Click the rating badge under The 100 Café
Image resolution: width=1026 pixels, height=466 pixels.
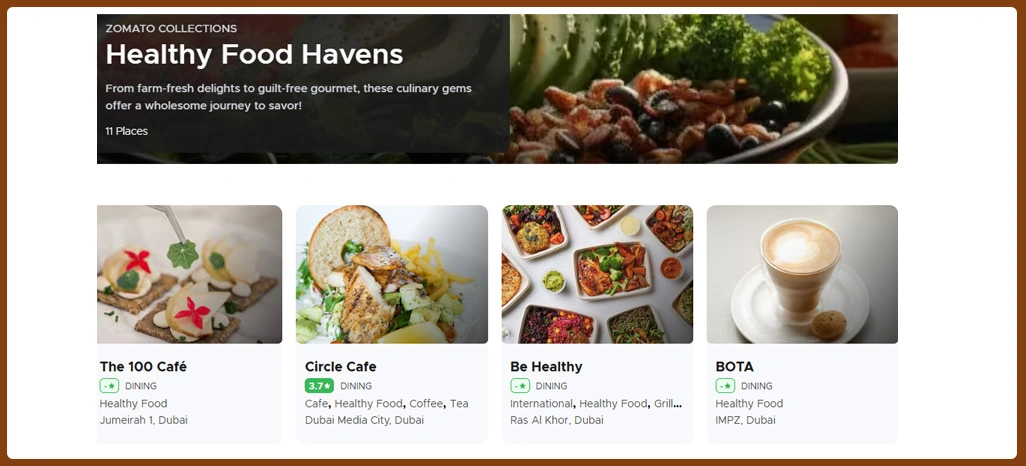click(x=109, y=385)
